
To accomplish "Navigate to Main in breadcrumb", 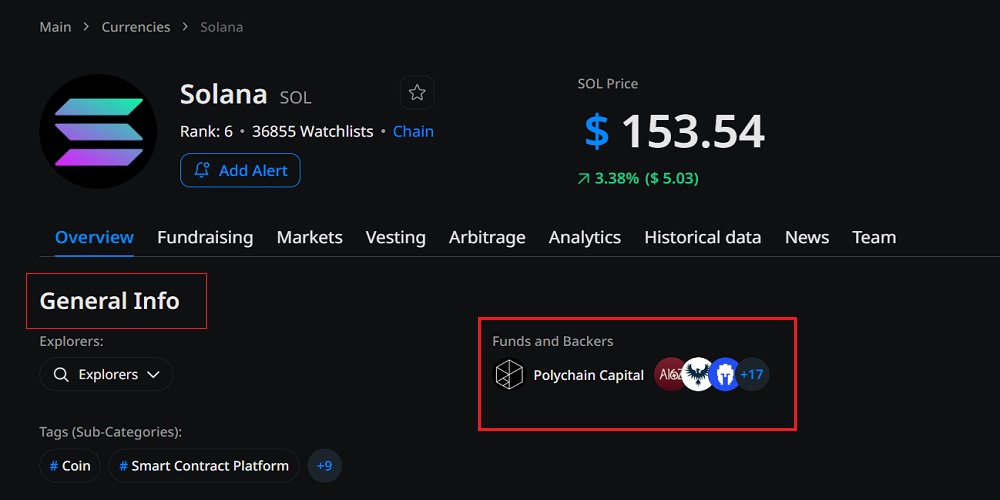I will click(55, 27).
